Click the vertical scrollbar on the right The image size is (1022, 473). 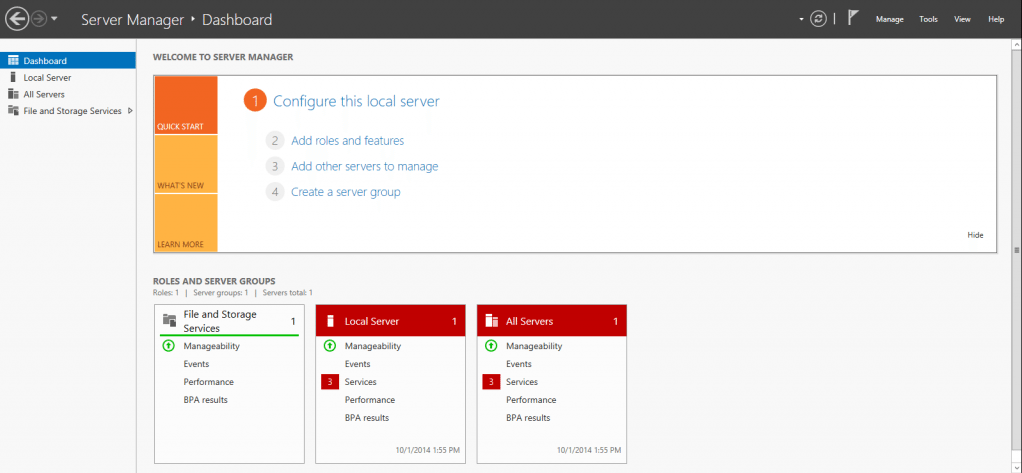[1017, 250]
